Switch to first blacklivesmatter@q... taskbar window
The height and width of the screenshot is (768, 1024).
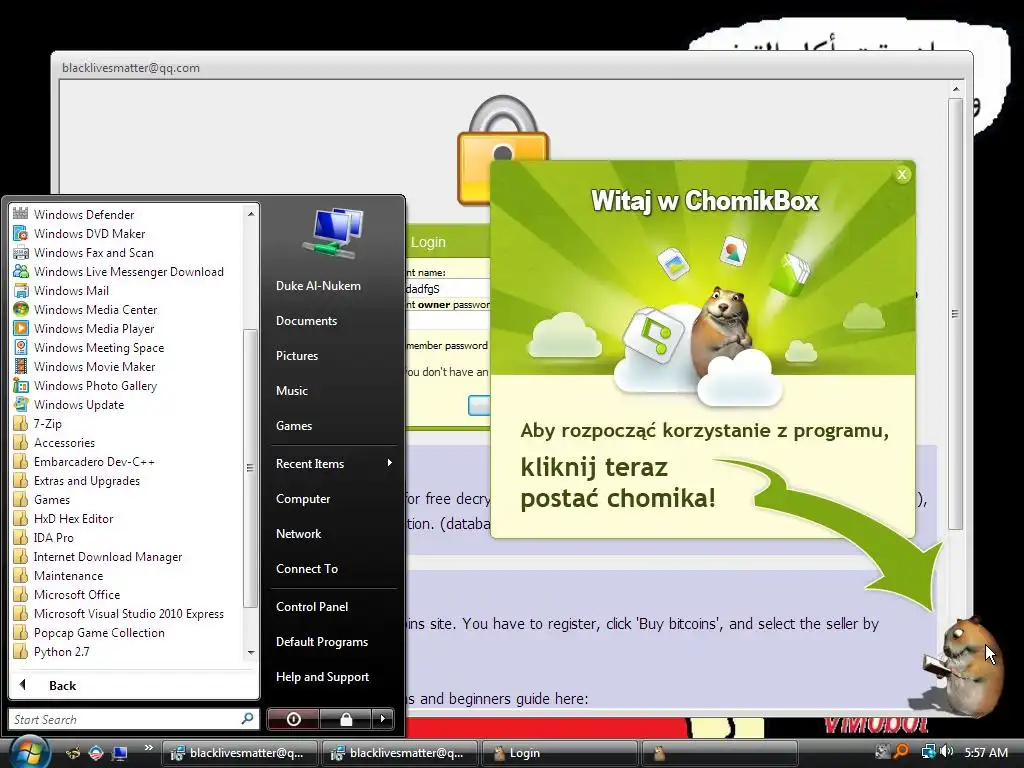[239, 753]
